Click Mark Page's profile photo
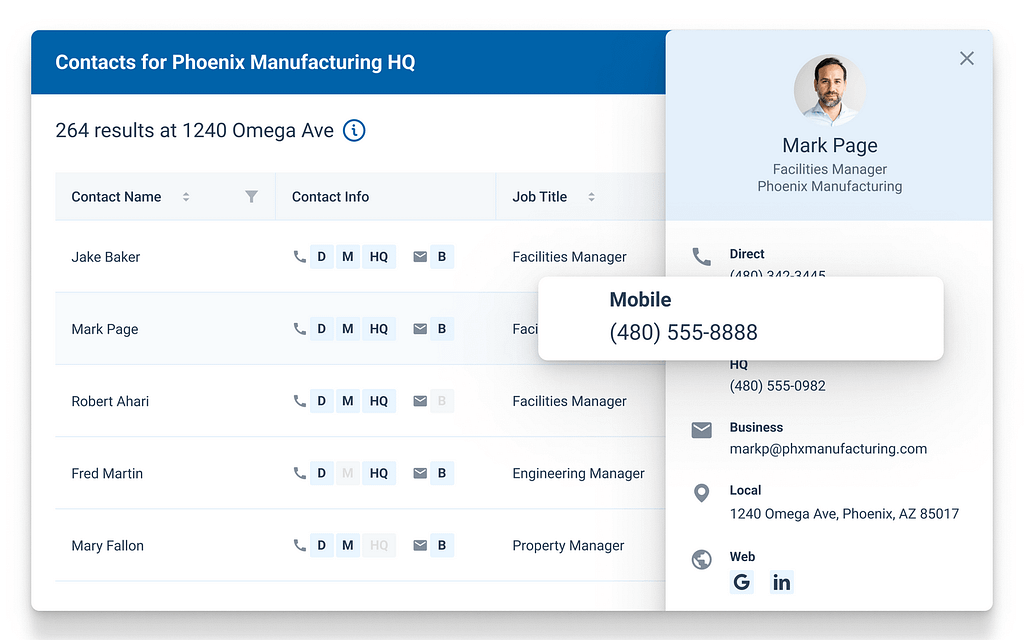Screen dimensions: 1024x640 (829, 90)
